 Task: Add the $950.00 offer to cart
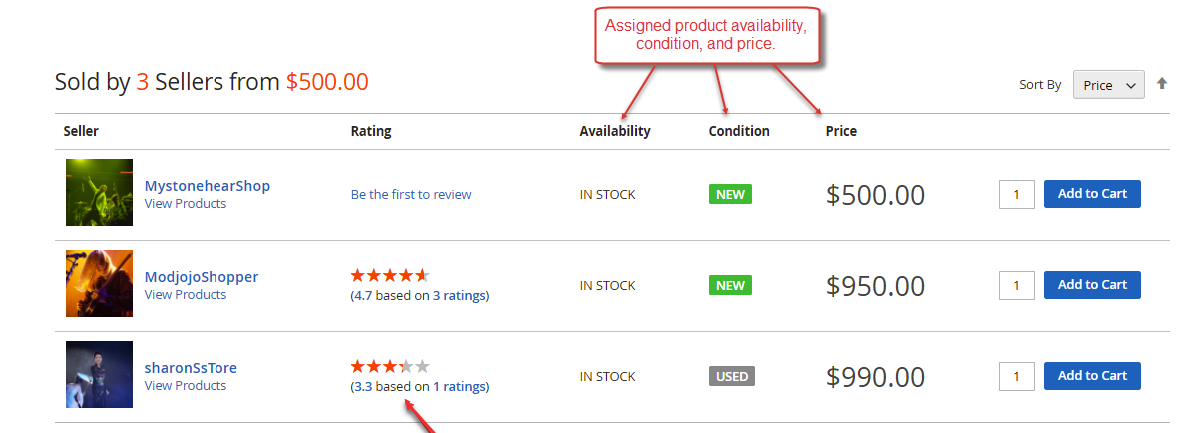pyautogui.click(x=1092, y=285)
